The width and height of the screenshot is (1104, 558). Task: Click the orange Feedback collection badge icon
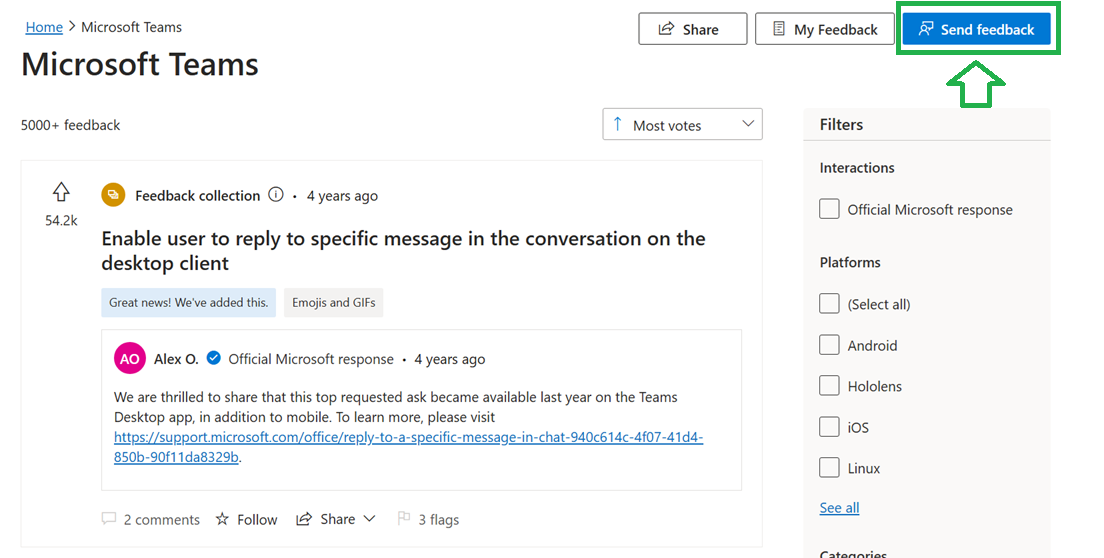tap(113, 195)
